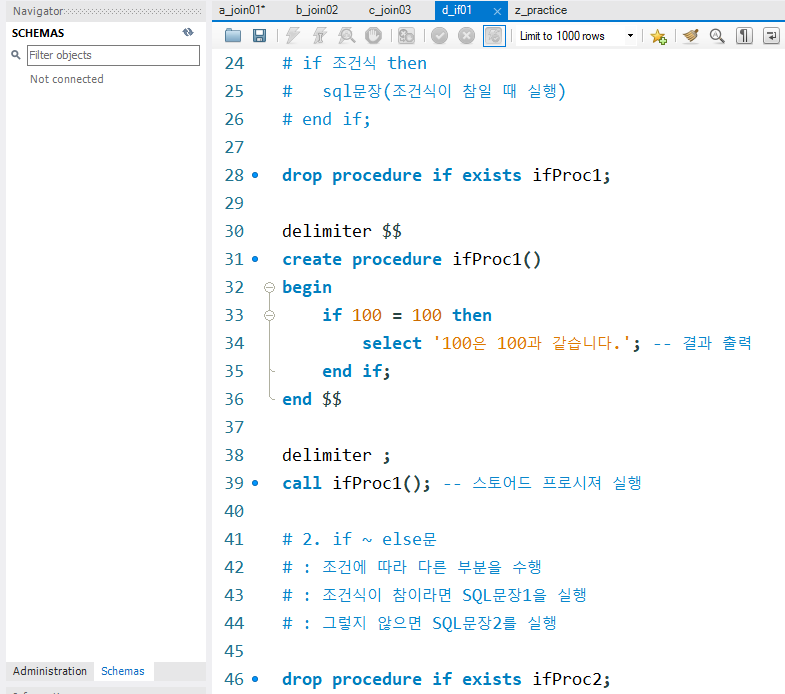Beautify query with broom icon
The image size is (785, 694).
(691, 36)
